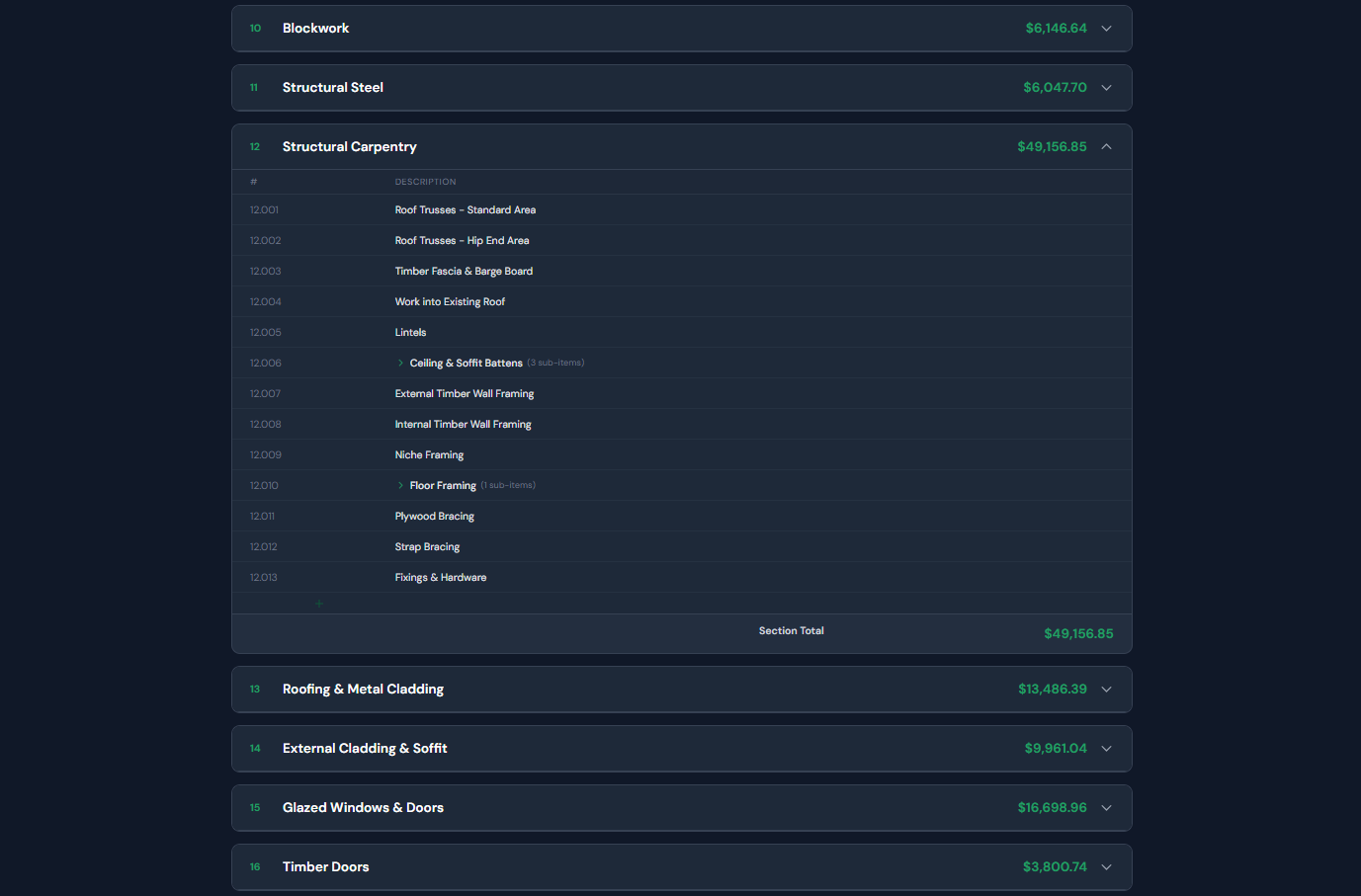Click the Glazed Windows total $16,698.96
Screen dimensions: 1361x896
[1053, 808]
